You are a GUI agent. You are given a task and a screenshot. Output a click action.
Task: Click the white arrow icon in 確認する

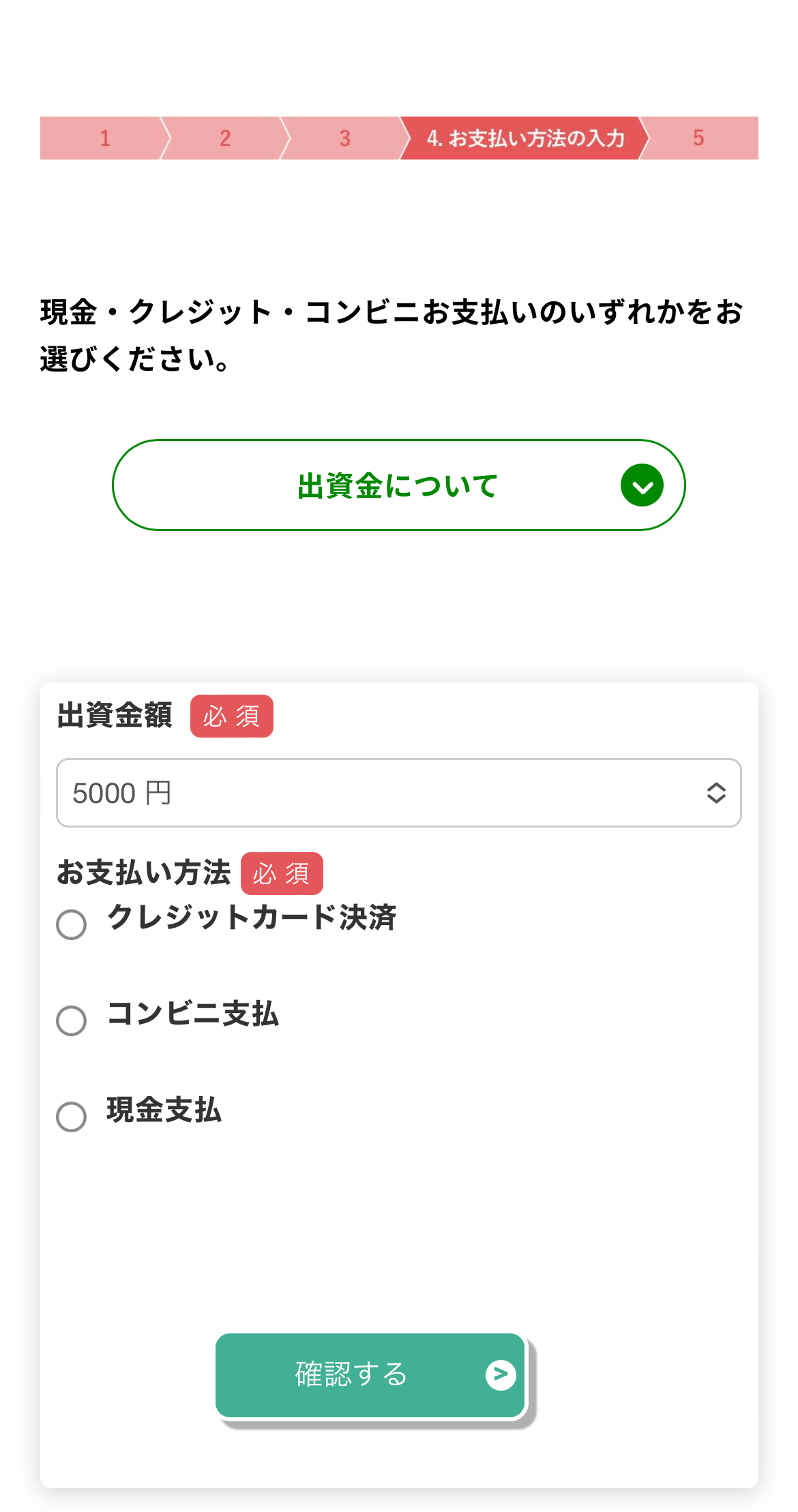point(501,1374)
